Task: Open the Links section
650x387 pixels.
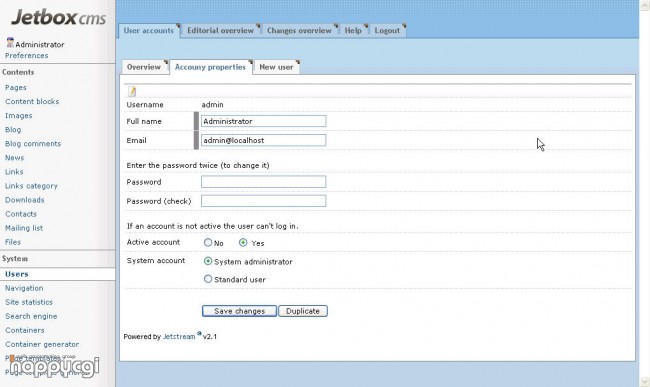Action: pos(14,172)
